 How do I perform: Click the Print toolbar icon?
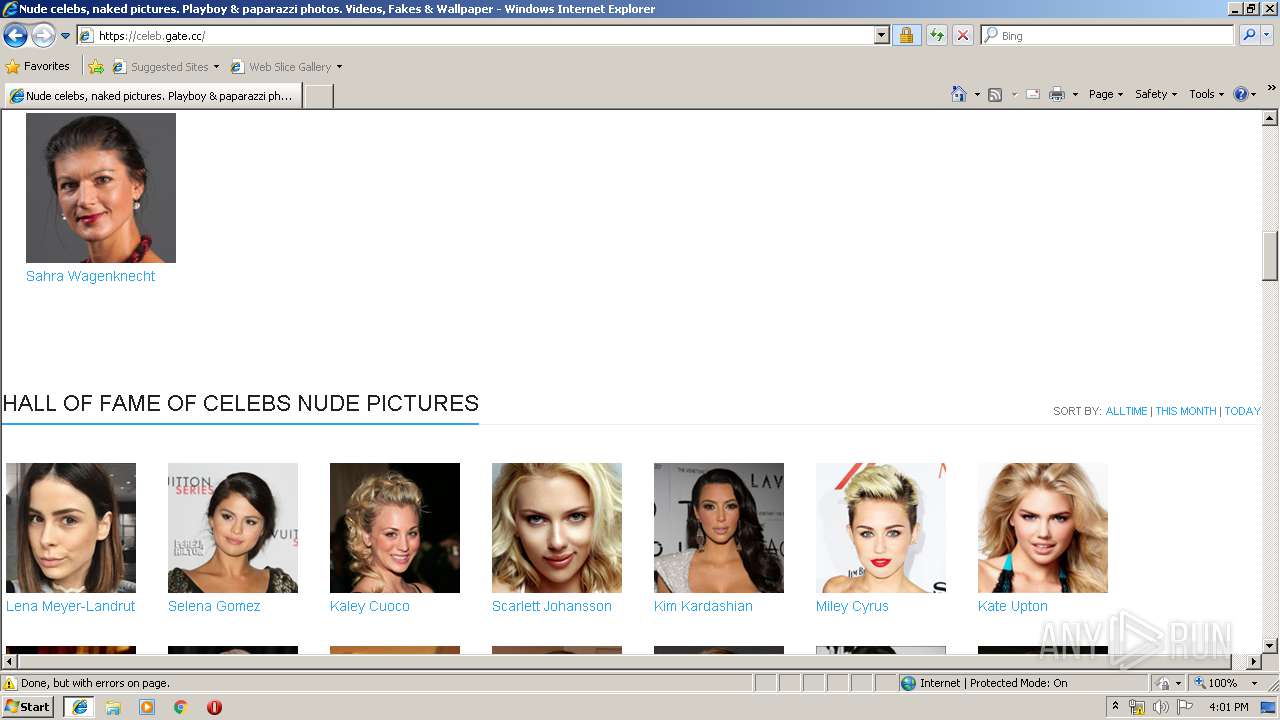pyautogui.click(x=1057, y=94)
